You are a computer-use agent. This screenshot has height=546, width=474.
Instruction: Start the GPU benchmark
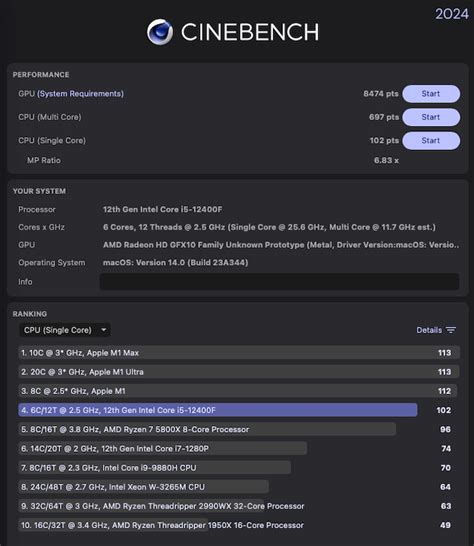point(431,94)
